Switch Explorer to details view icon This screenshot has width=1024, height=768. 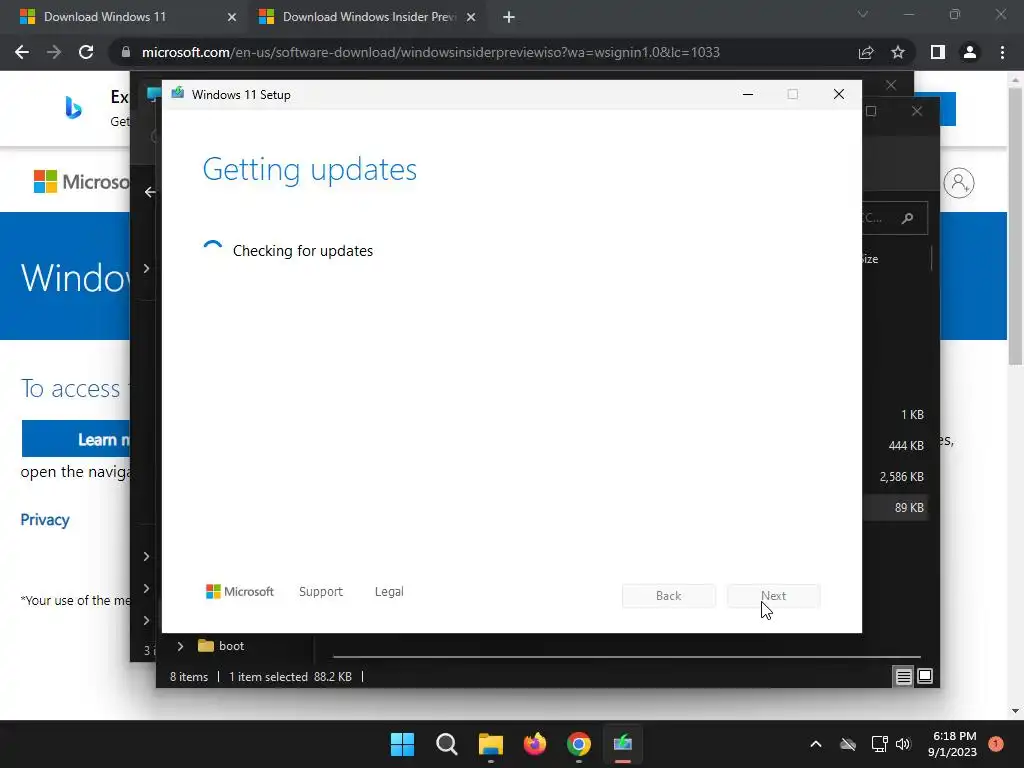903,677
